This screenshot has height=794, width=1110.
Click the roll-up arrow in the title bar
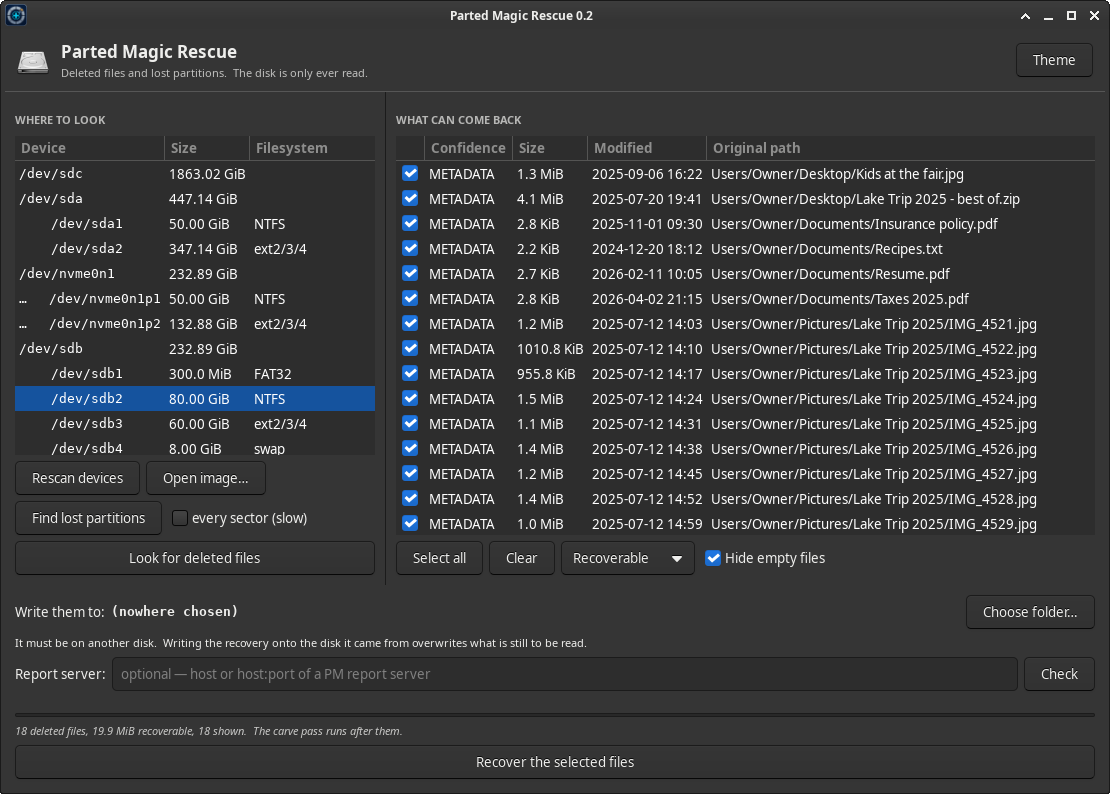point(1025,16)
